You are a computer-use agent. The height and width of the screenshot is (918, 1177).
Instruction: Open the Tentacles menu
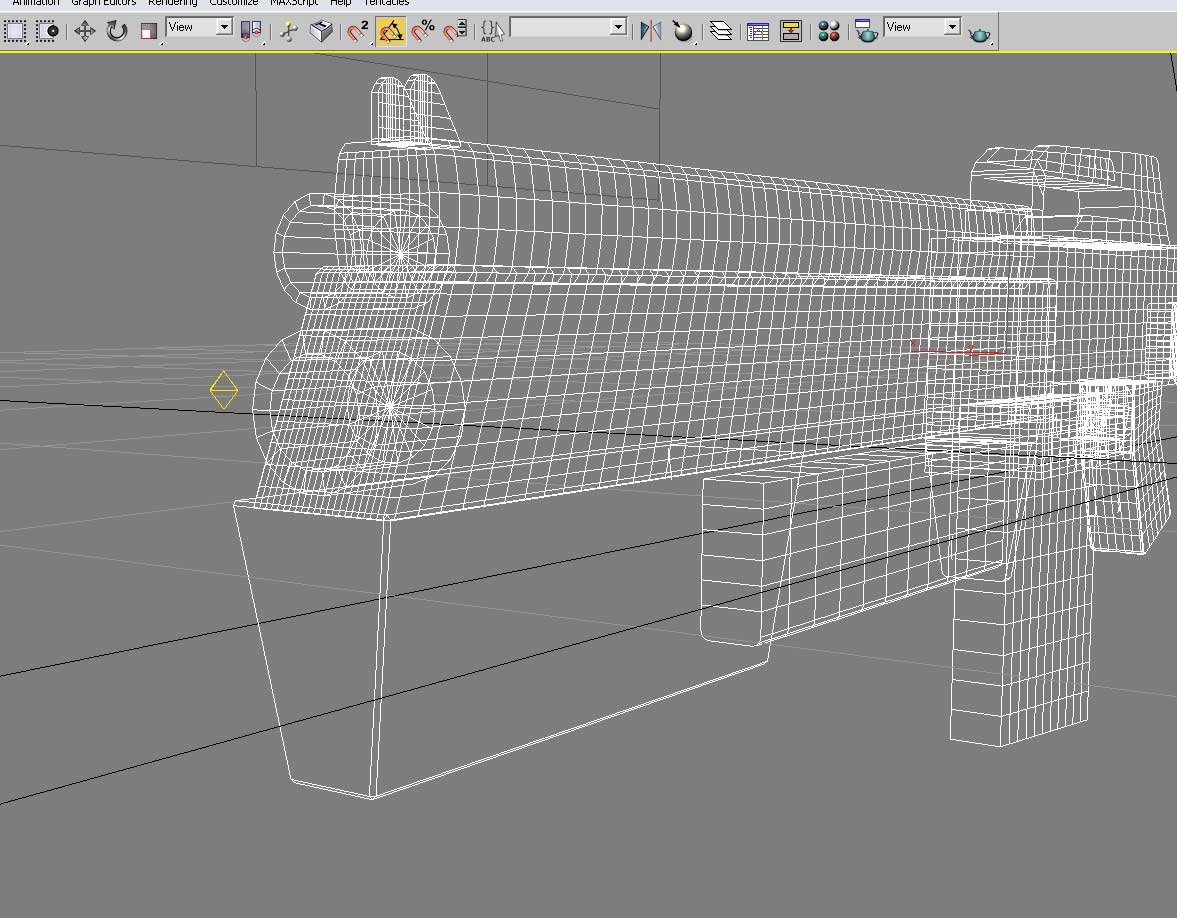pyautogui.click(x=386, y=3)
